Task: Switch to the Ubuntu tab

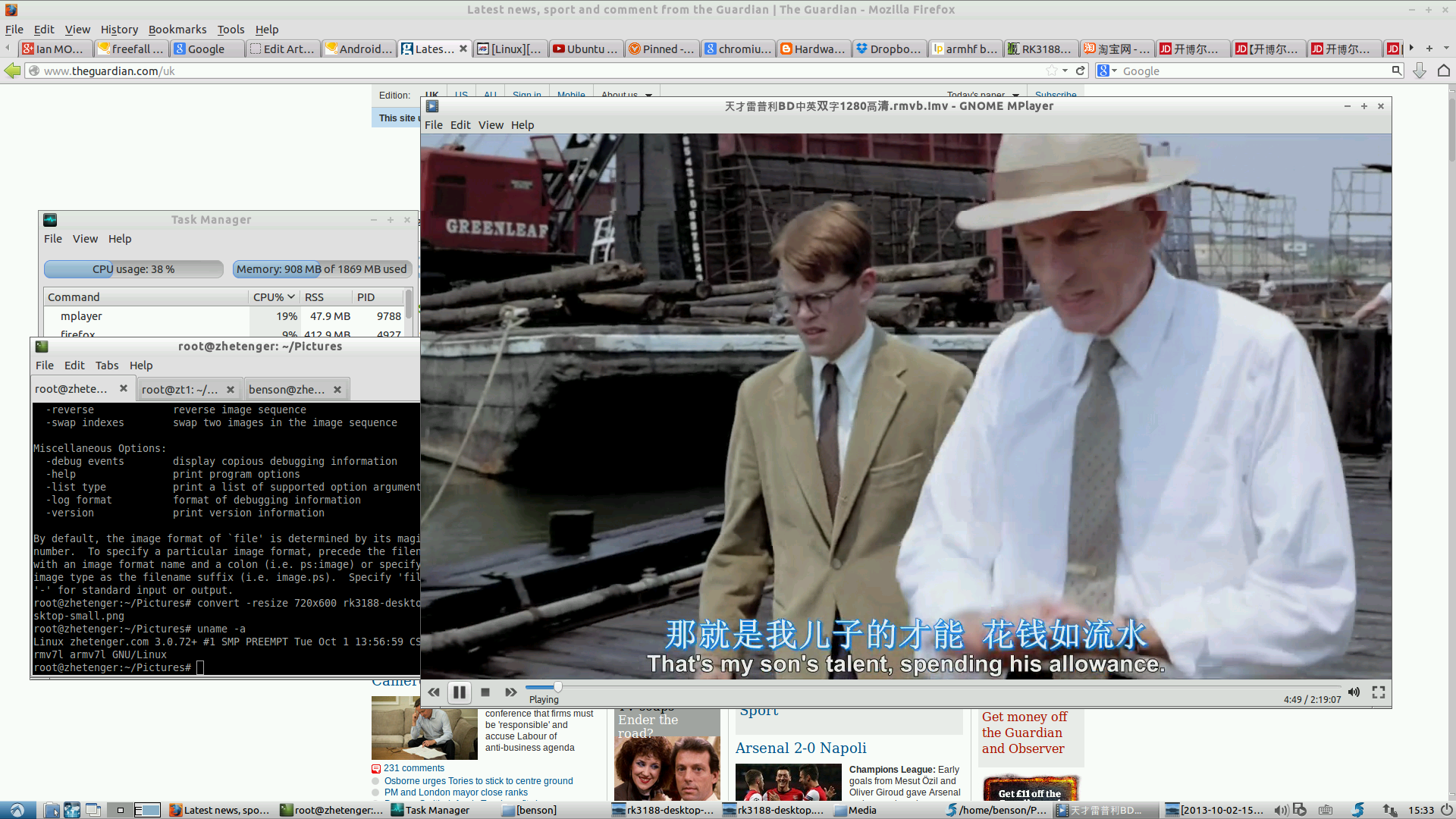Action: pos(585,49)
